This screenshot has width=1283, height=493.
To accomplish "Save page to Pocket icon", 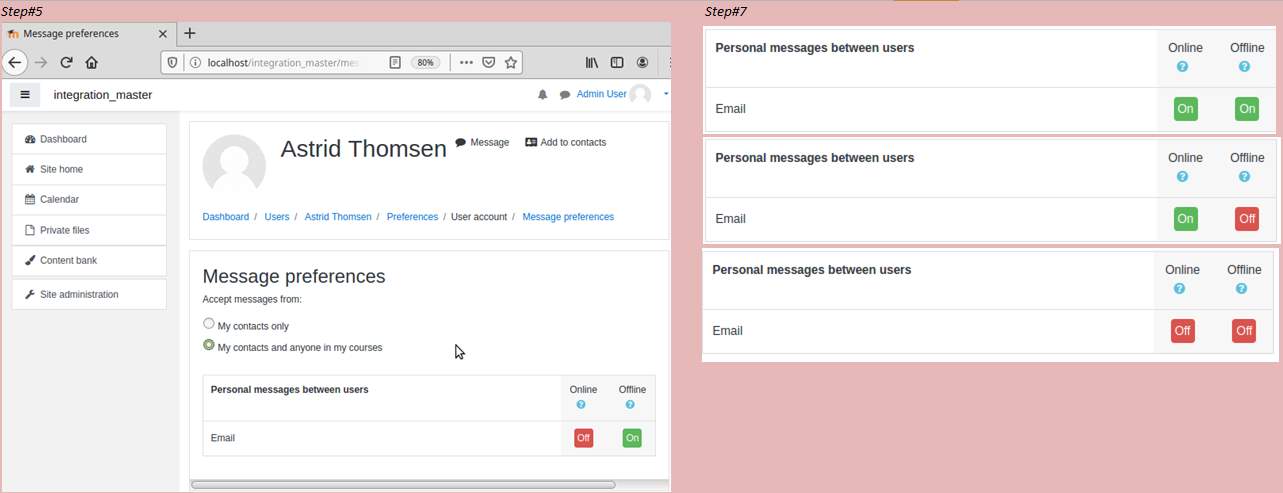I will click(x=489, y=62).
